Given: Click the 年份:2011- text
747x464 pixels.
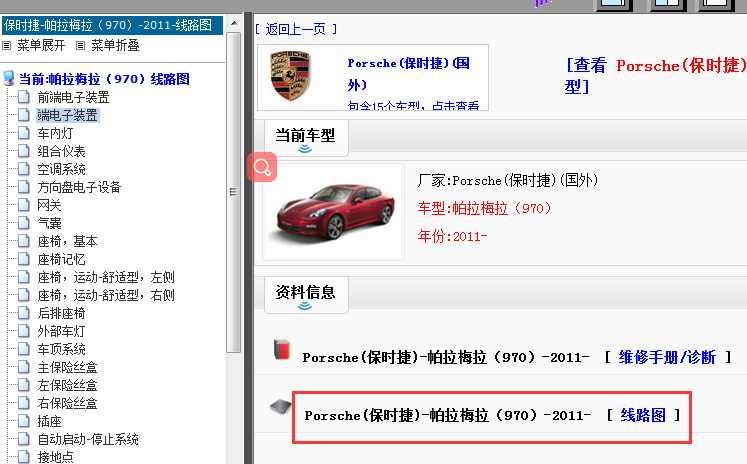Looking at the screenshot, I should (453, 236).
